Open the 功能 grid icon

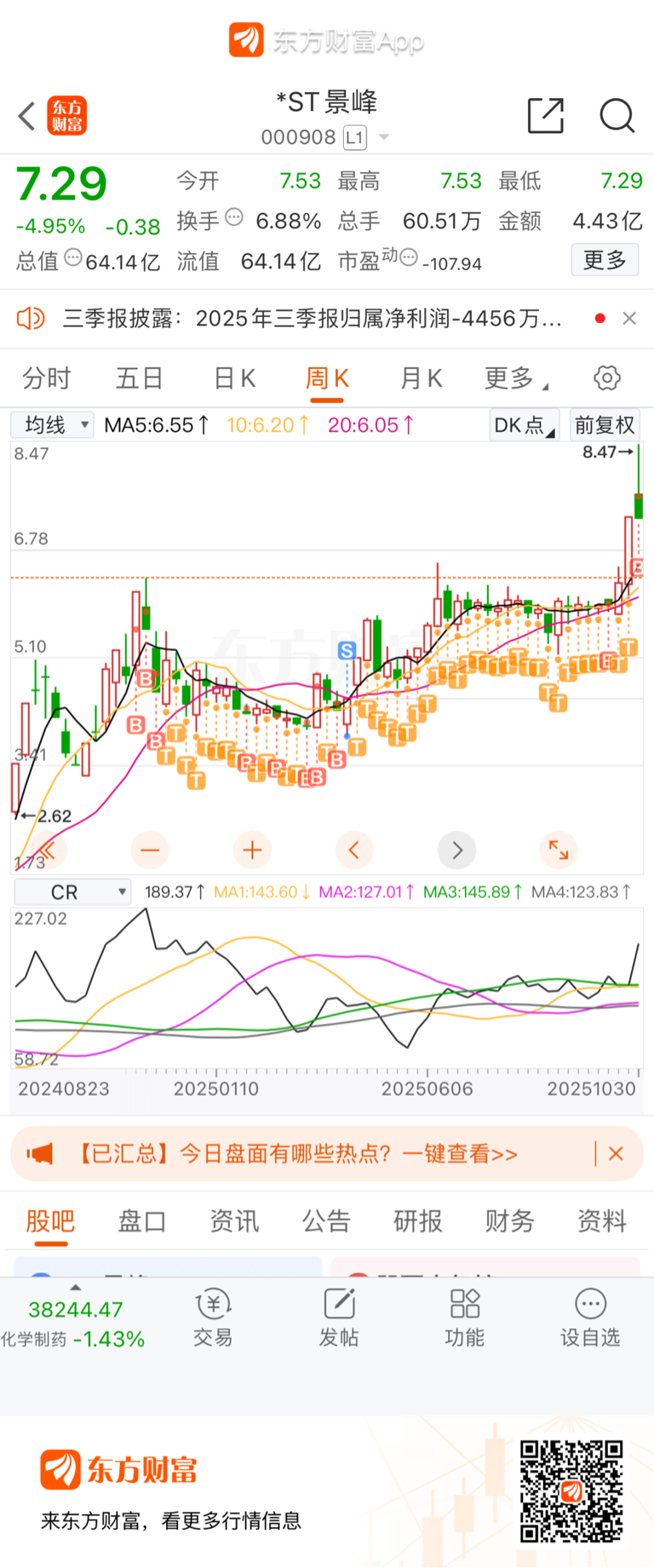pyautogui.click(x=465, y=1305)
